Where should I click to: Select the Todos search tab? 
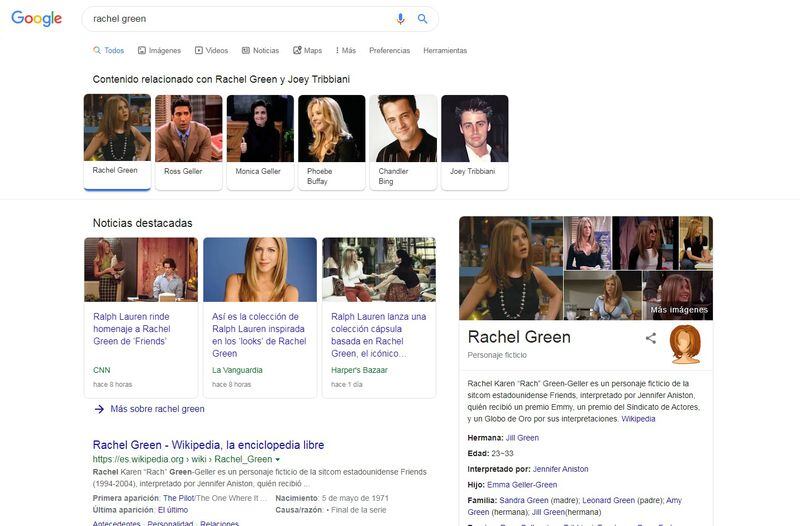(109, 51)
